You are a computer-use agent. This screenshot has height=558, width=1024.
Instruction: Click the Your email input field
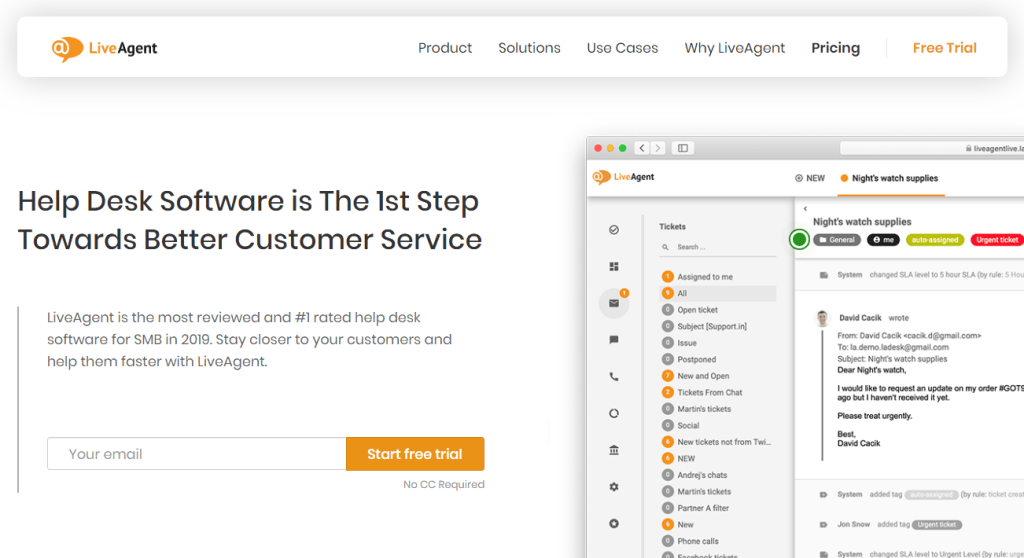197,454
